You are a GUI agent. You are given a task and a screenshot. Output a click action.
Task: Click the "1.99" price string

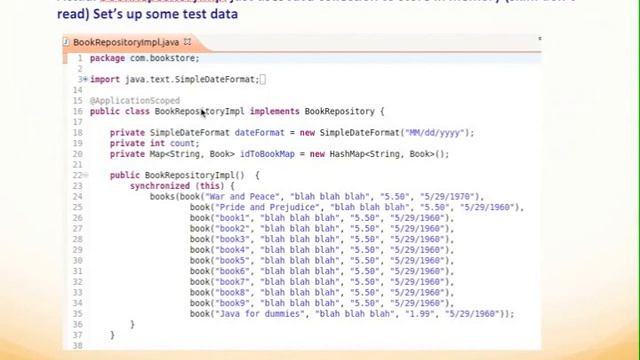(x=420, y=313)
